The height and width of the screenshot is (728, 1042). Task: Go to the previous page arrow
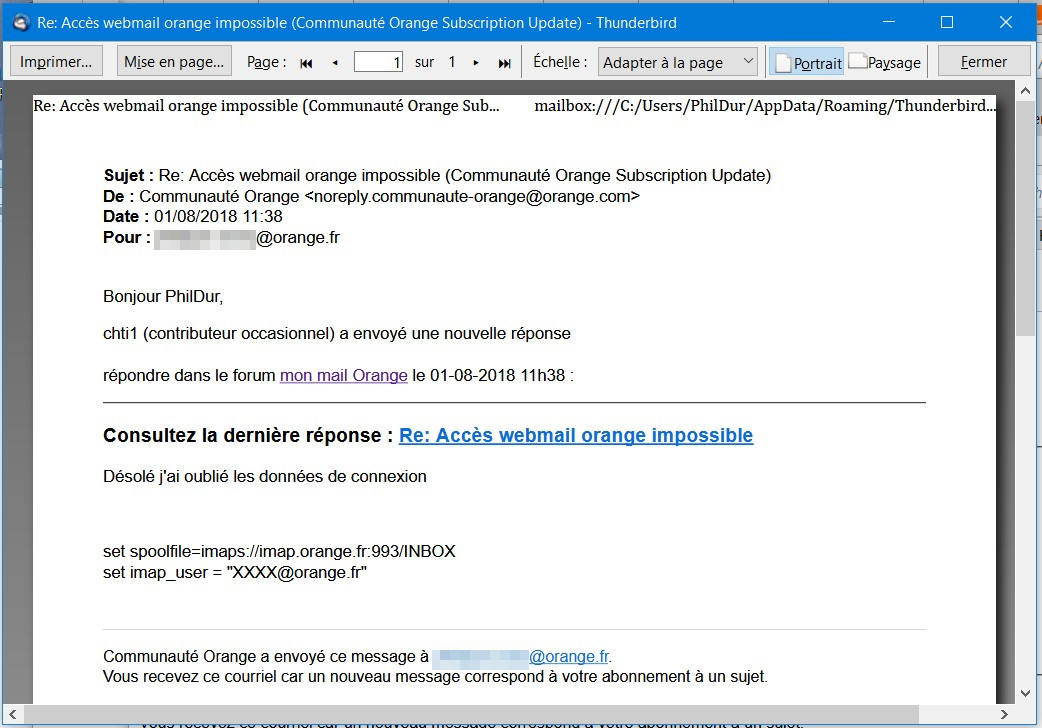[335, 63]
